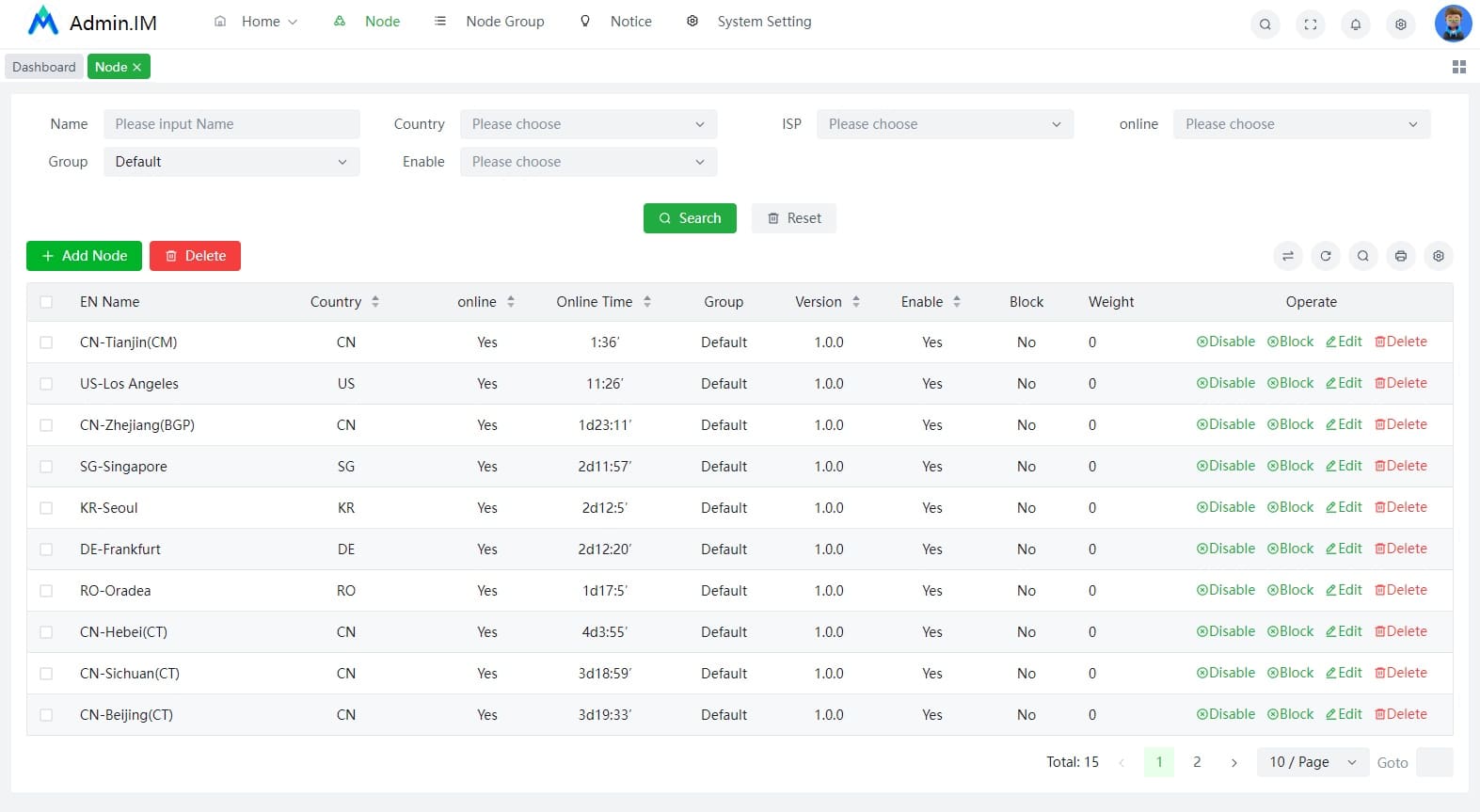Open the 10 / Page size dropdown
The height and width of the screenshot is (812, 1480).
point(1313,762)
